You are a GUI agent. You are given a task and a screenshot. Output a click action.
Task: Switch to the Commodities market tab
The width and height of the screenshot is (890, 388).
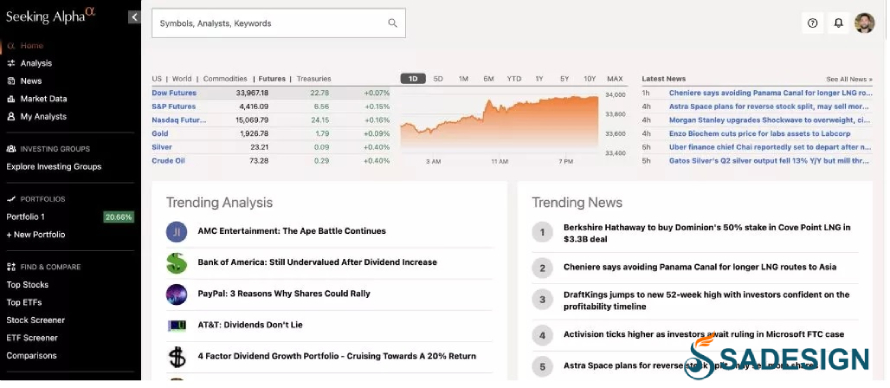(225, 79)
